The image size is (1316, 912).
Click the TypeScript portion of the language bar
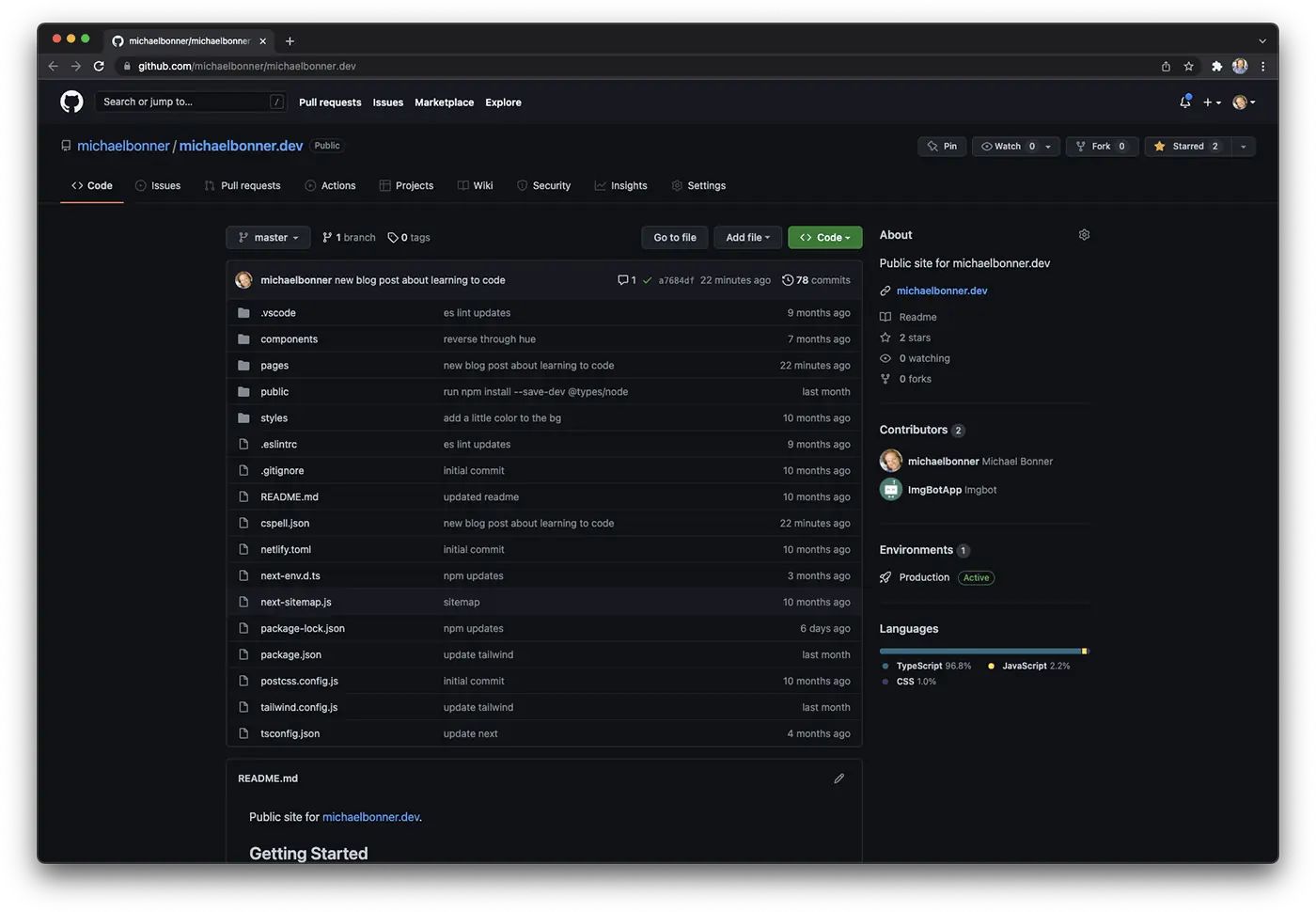(978, 650)
